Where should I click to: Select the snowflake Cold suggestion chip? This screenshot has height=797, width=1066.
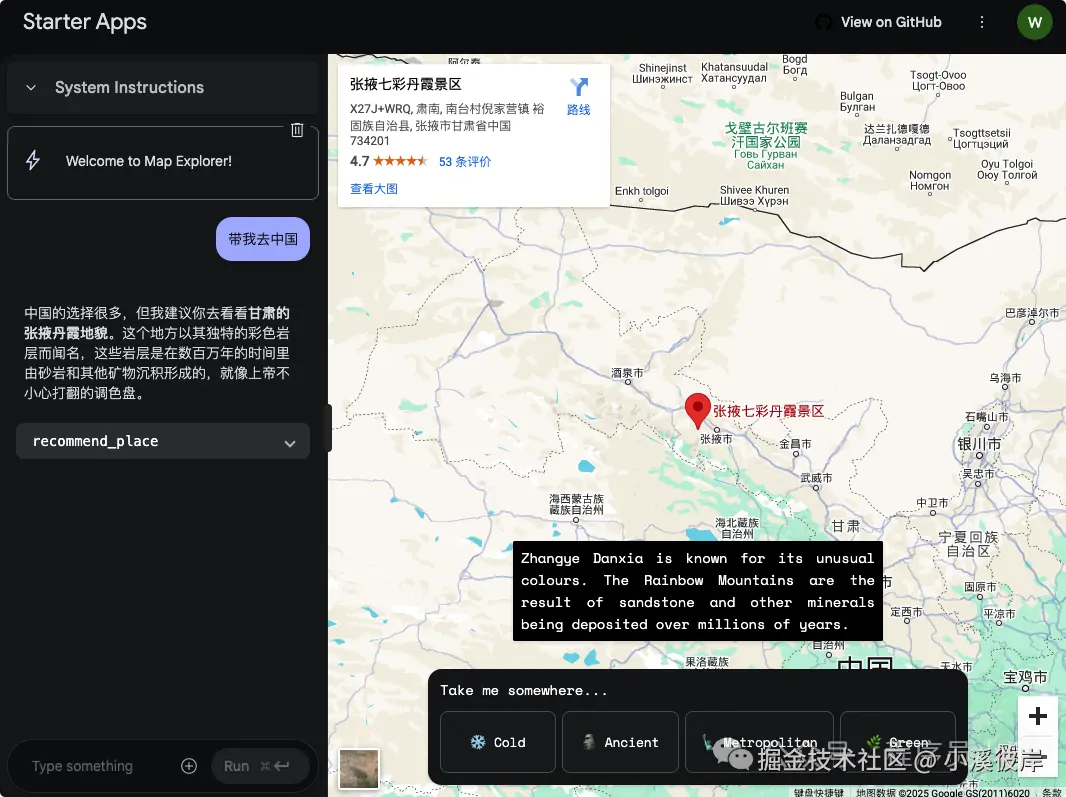[x=497, y=742]
